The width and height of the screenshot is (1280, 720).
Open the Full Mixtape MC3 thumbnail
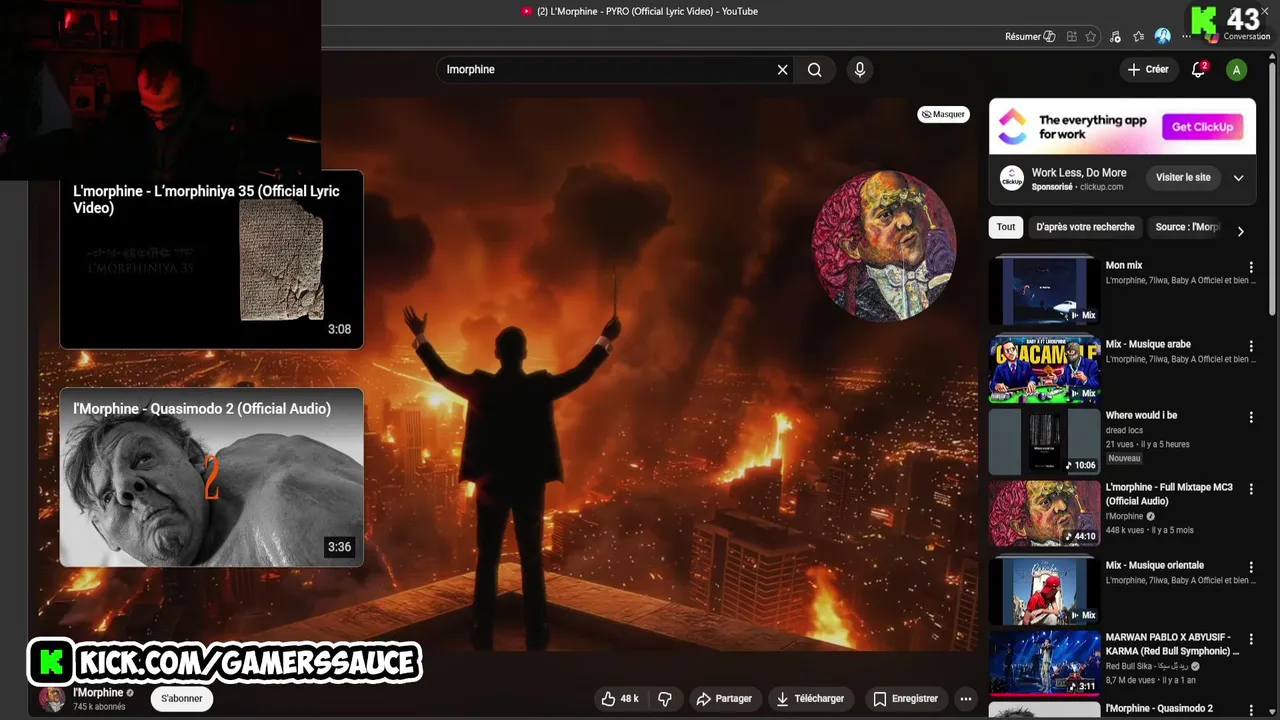(1044, 514)
